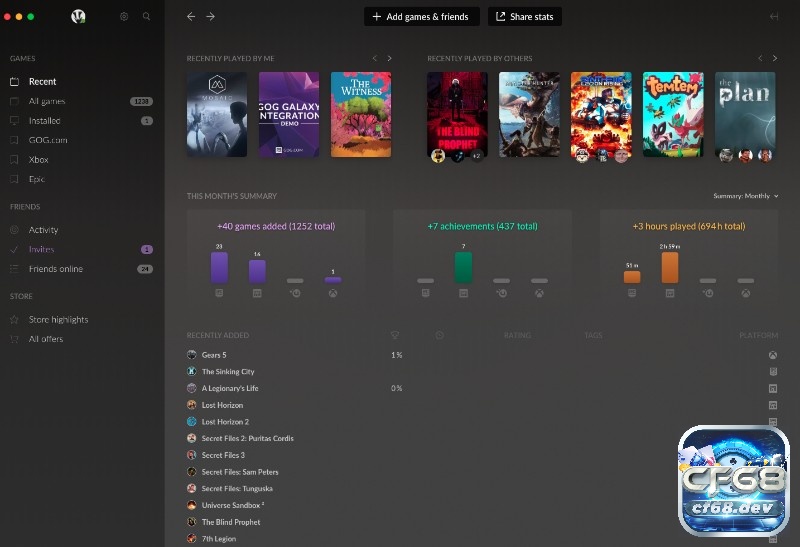Click the 23 games added purple bar
This screenshot has width=800, height=547.
219,267
